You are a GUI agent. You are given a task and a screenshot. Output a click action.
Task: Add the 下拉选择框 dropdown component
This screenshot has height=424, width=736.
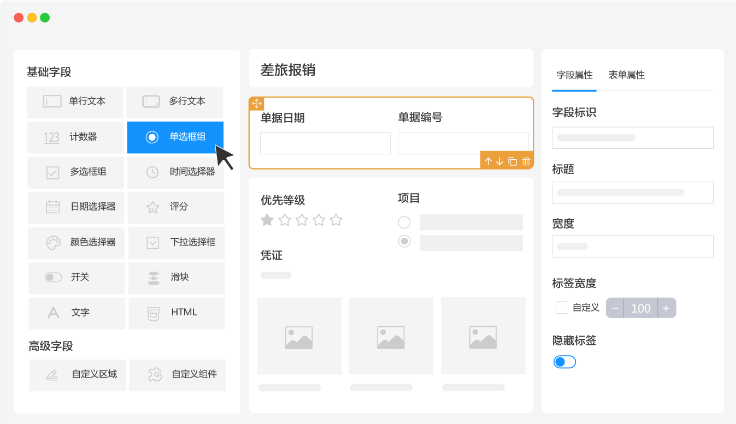[x=175, y=242]
